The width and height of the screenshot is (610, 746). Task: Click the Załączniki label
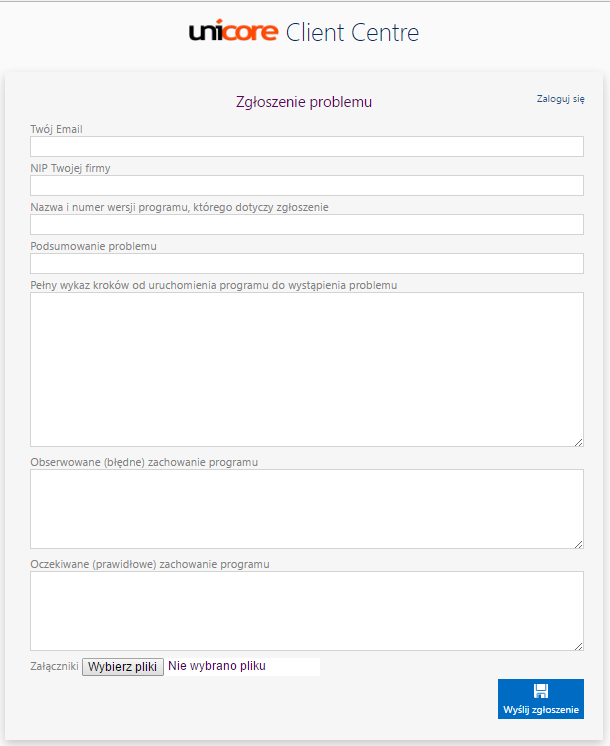coord(54,666)
